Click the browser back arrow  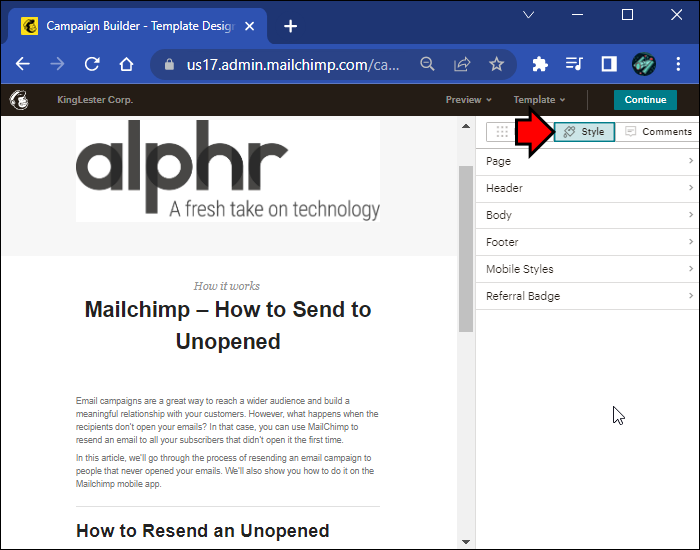23,64
